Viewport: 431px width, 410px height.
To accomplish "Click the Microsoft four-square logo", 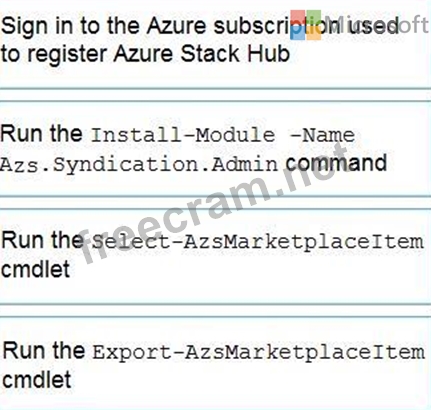I will click(306, 25).
